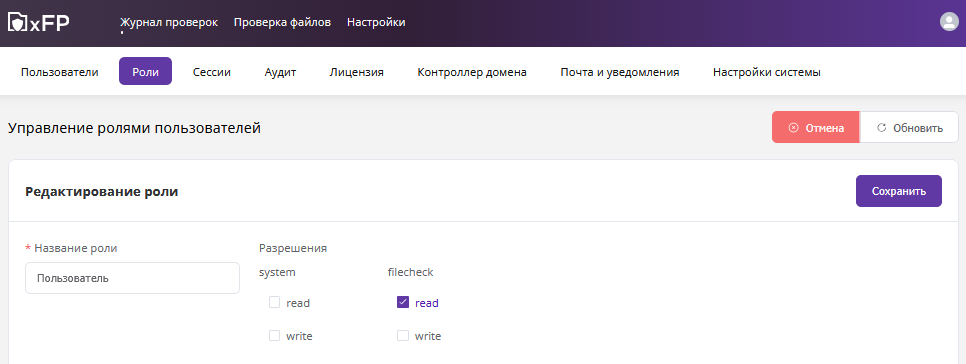Open Настройки системы tab
The width and height of the screenshot is (966, 364).
766,72
